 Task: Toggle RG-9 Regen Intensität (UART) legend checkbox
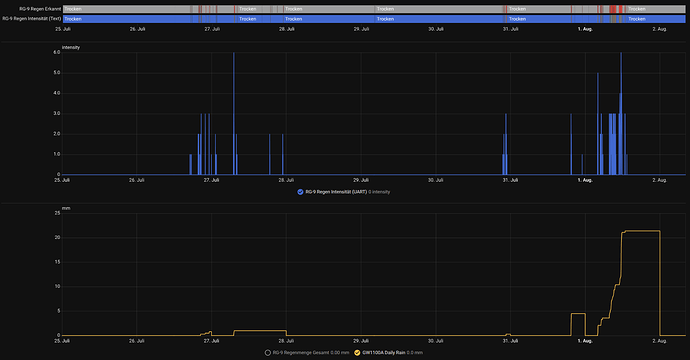[300, 192]
